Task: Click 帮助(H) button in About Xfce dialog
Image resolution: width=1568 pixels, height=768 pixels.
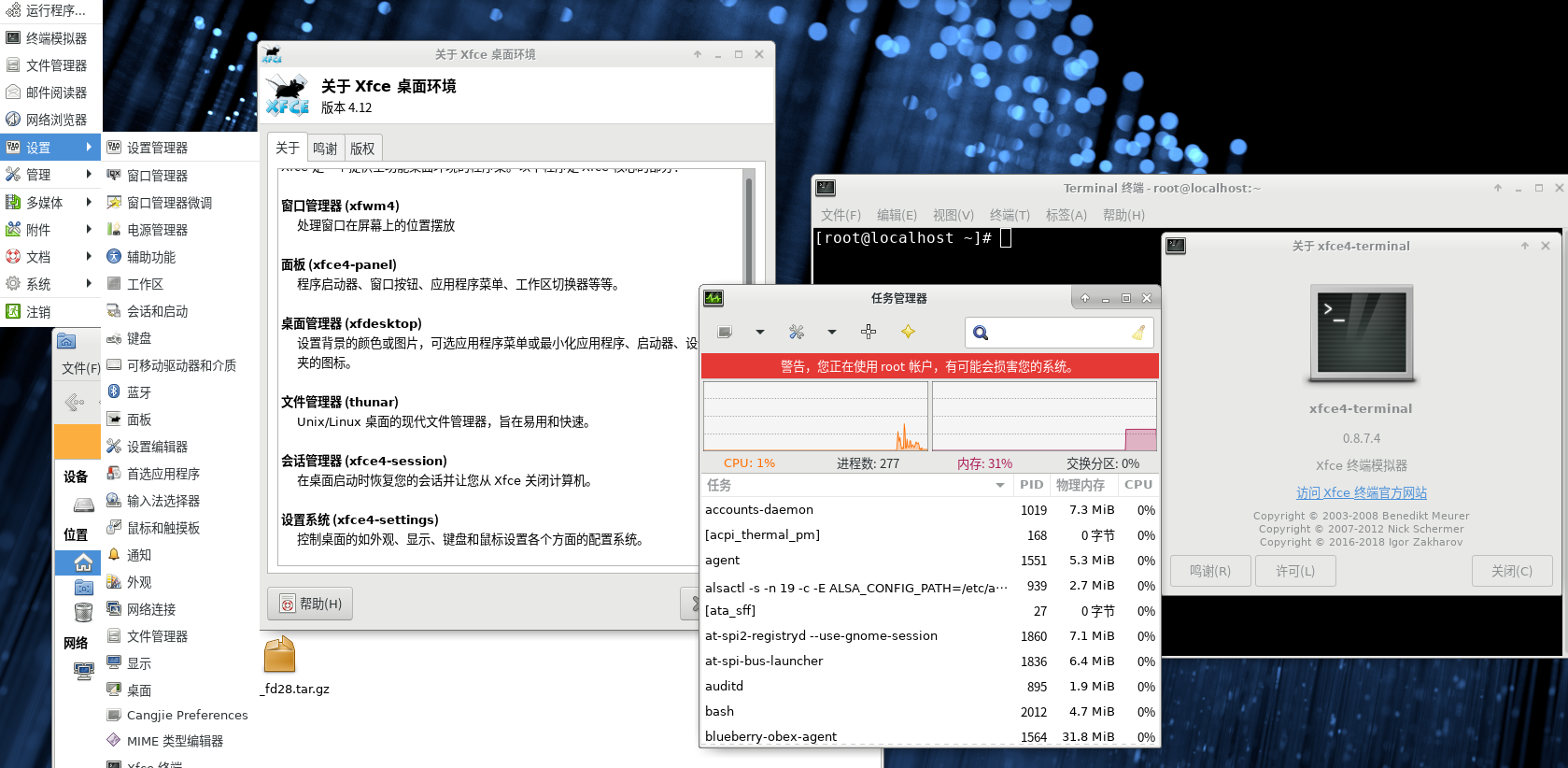Action: point(311,604)
